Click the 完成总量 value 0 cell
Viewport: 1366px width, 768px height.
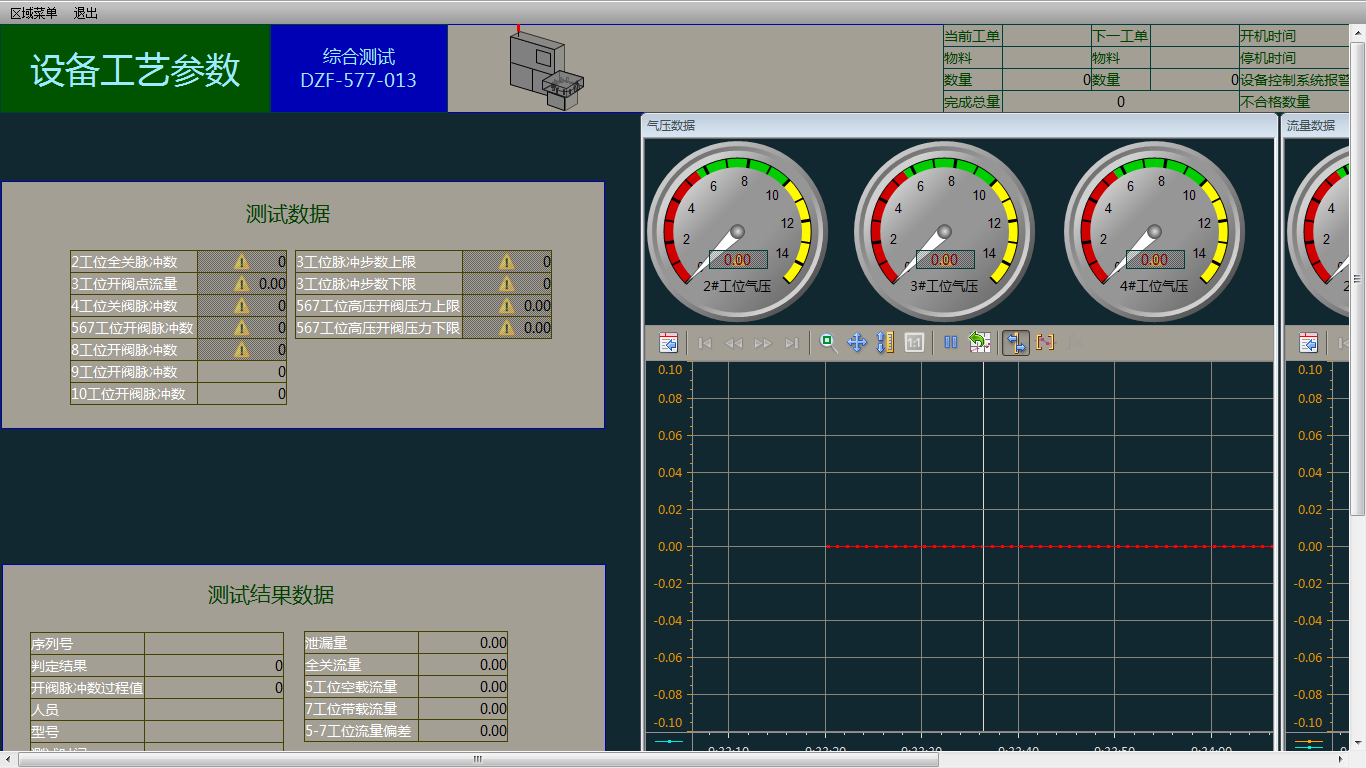tap(1120, 102)
